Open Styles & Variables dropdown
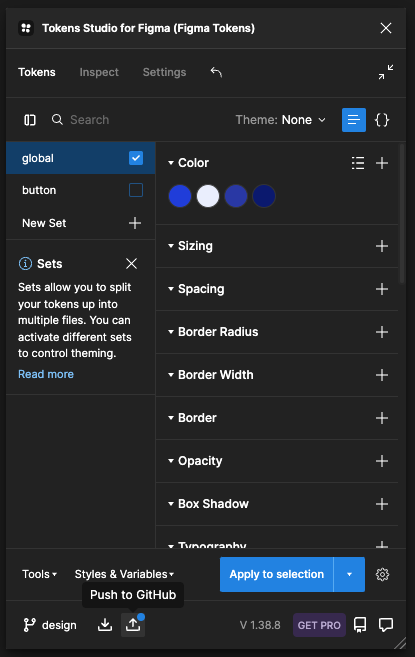This screenshot has width=415, height=657. point(124,574)
